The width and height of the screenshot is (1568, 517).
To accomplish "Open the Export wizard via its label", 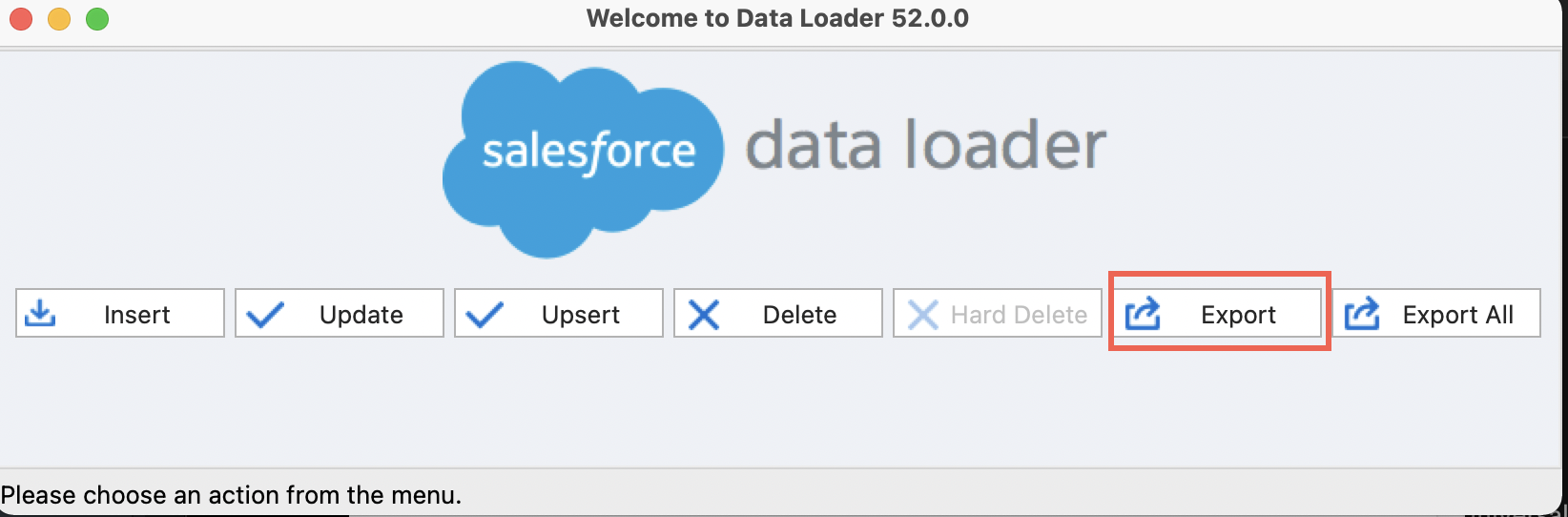I will pos(1238,315).
